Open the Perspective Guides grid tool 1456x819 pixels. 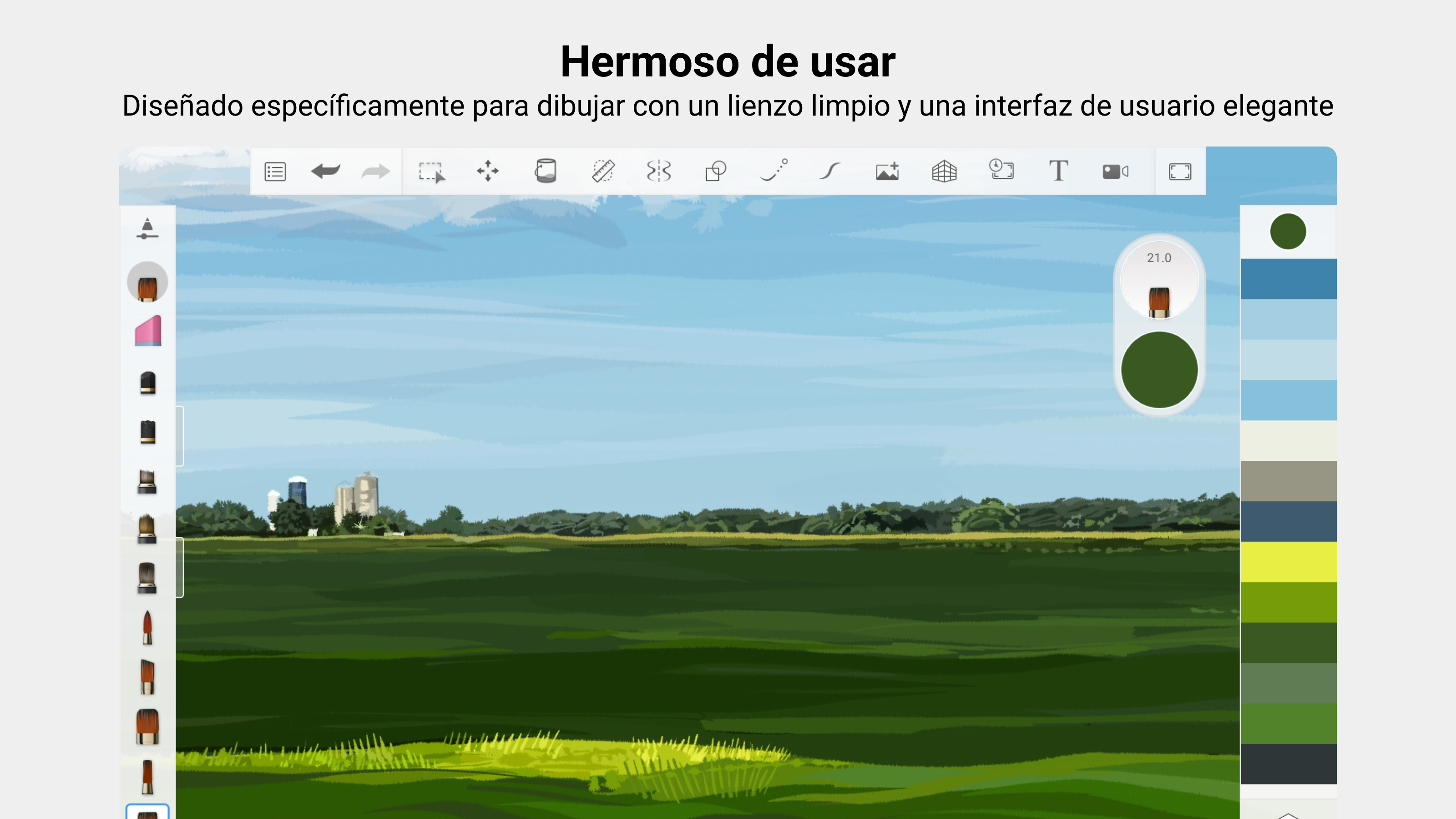tap(945, 171)
